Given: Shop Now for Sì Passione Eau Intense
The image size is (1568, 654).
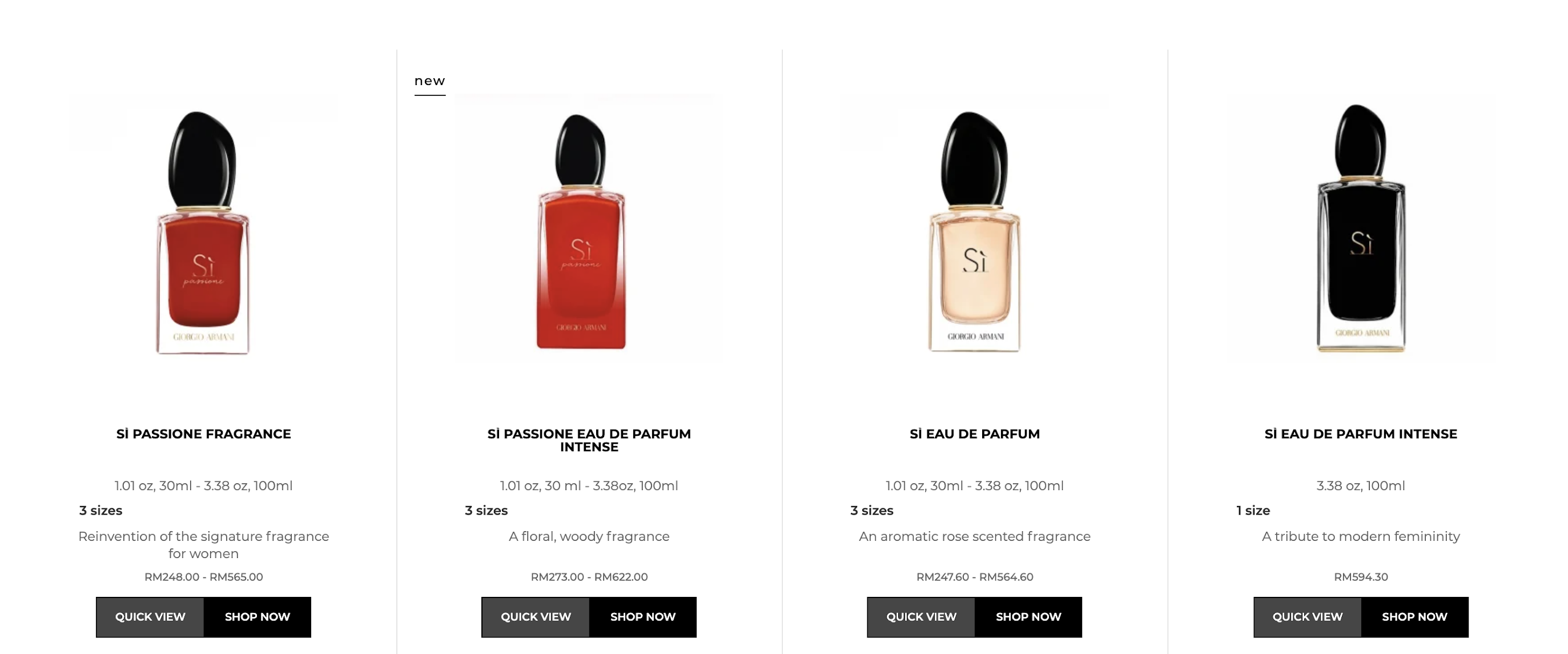Looking at the screenshot, I should [x=643, y=617].
